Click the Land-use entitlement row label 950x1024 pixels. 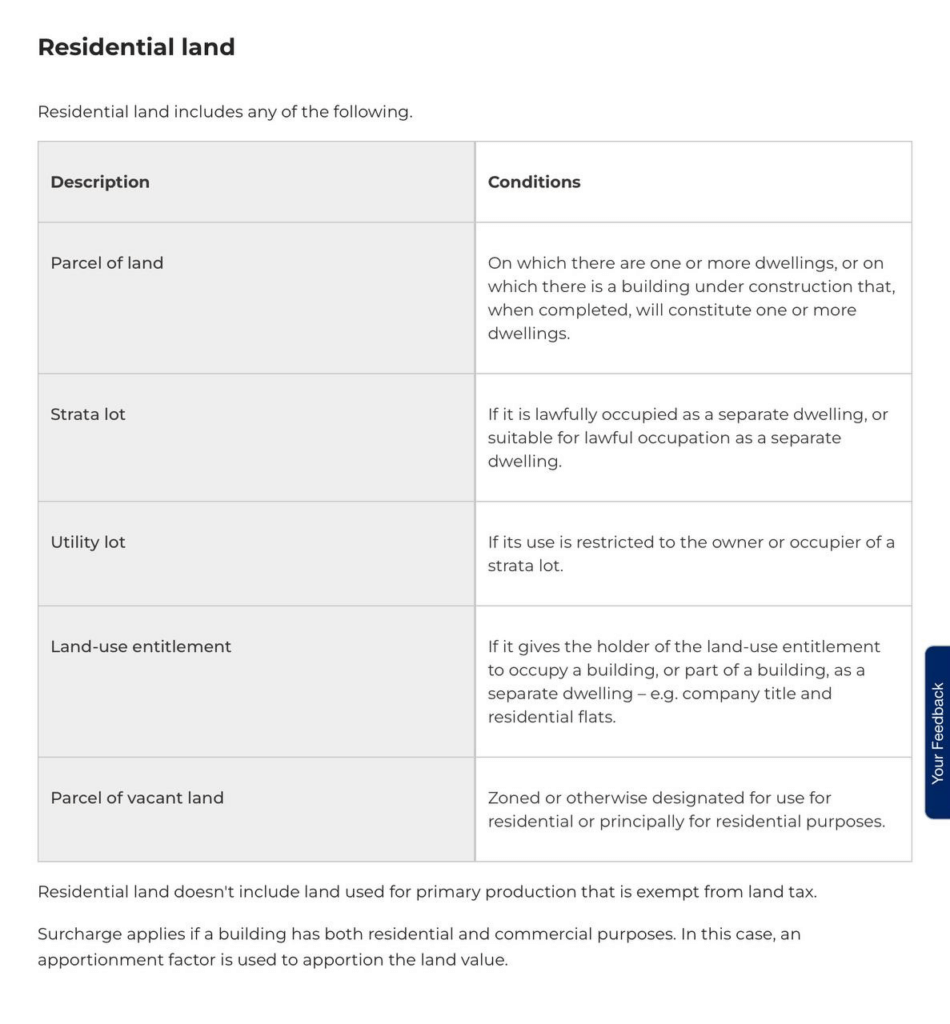click(141, 647)
